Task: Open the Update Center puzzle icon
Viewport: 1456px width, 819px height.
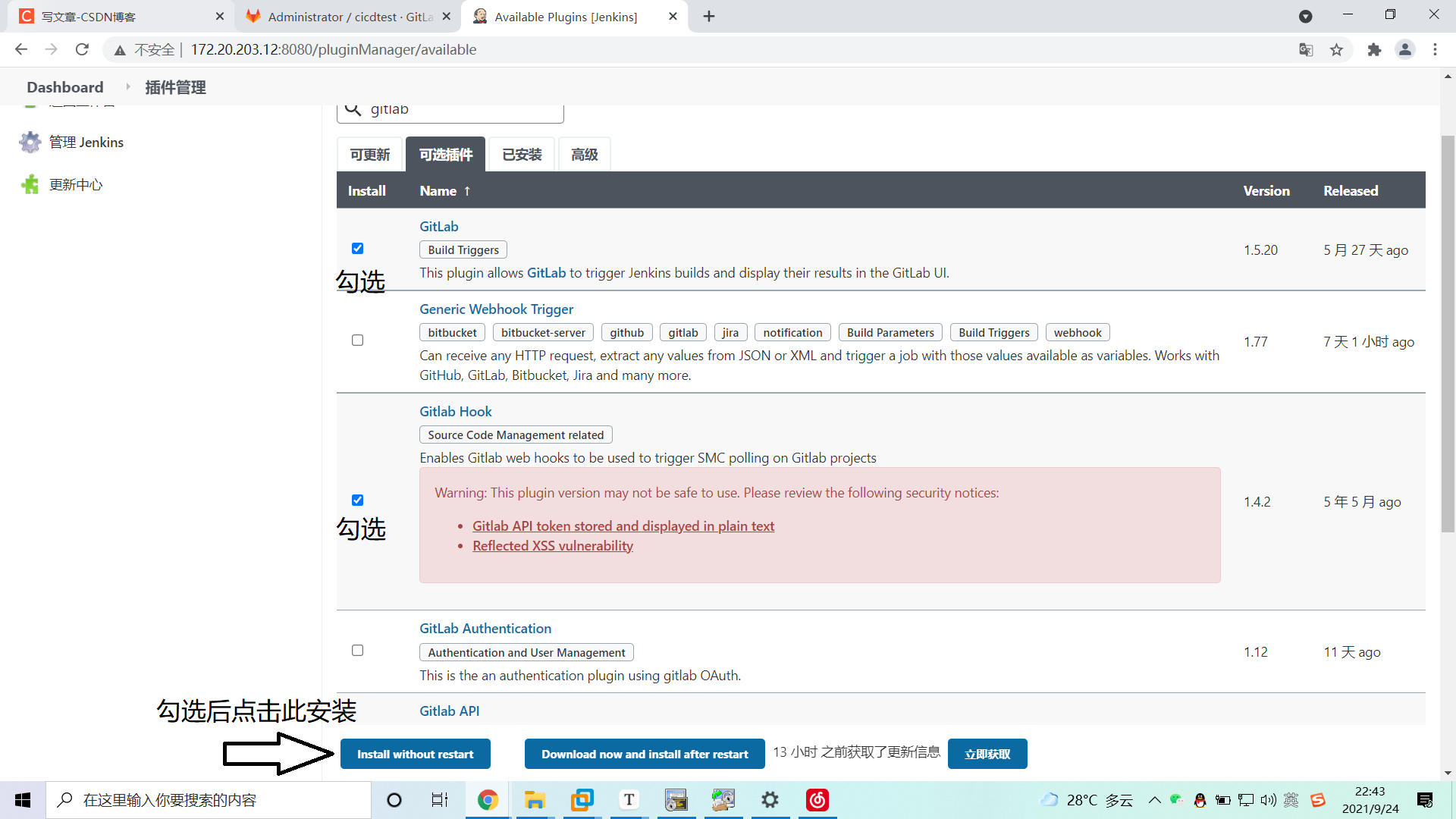Action: (30, 184)
